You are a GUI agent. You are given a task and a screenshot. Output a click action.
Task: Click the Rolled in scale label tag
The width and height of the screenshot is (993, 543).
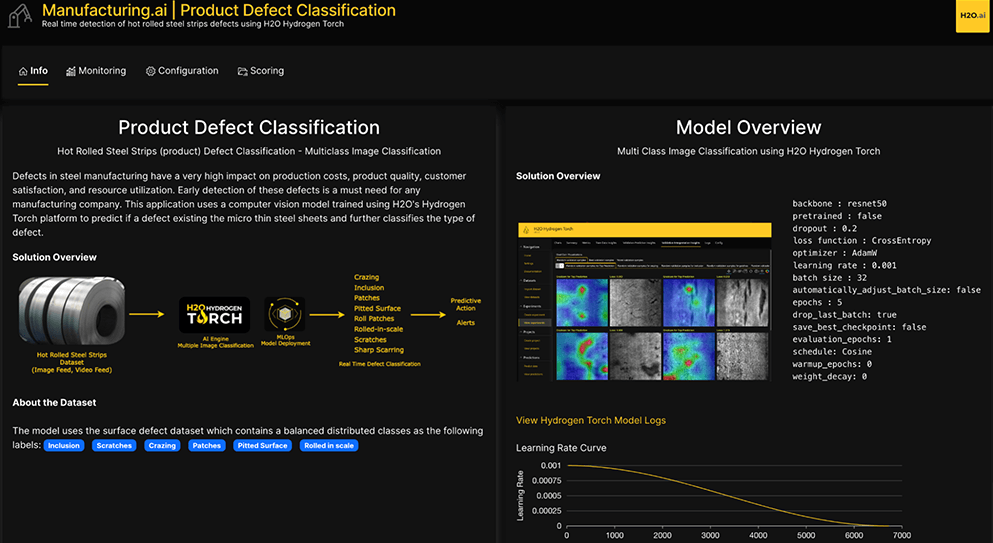pos(329,445)
